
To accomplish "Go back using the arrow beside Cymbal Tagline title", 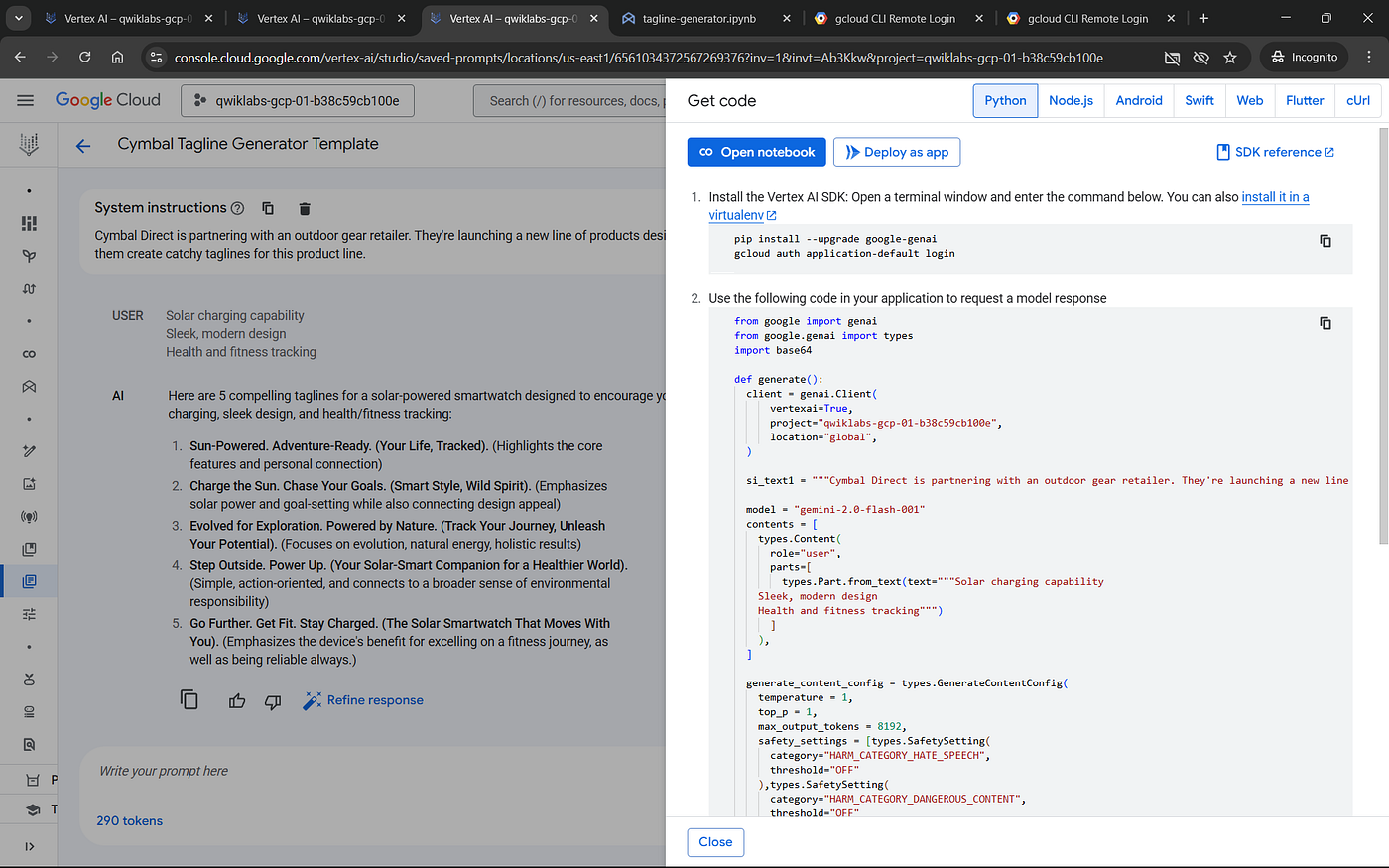I will (x=83, y=145).
